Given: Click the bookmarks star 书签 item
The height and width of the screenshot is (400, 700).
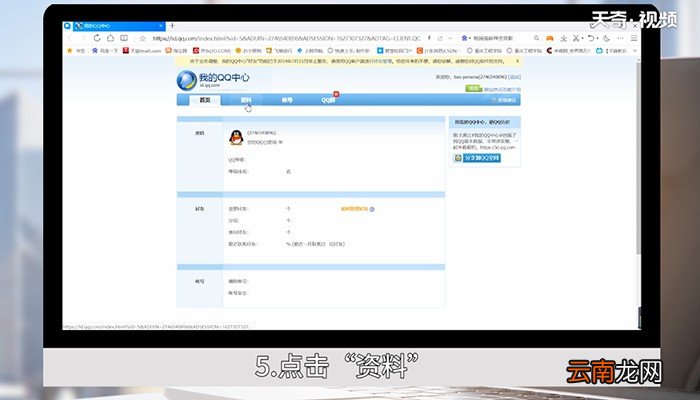Looking at the screenshot, I should [x=75, y=51].
